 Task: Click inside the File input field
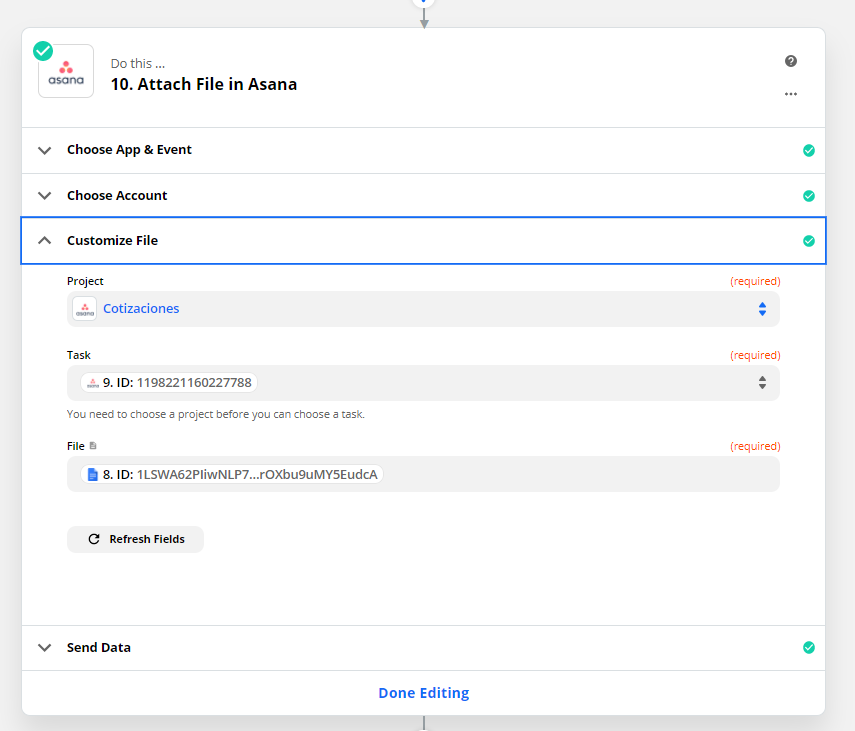[423, 474]
